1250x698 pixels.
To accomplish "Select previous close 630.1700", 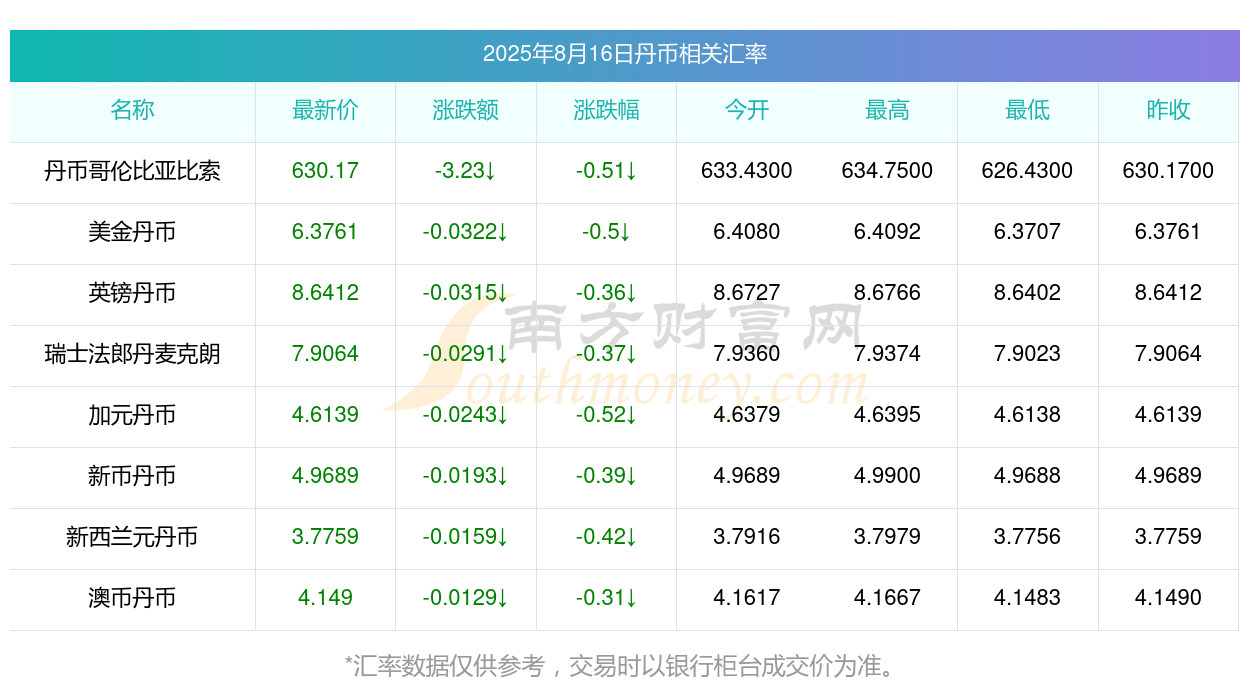I will (x=1168, y=171).
